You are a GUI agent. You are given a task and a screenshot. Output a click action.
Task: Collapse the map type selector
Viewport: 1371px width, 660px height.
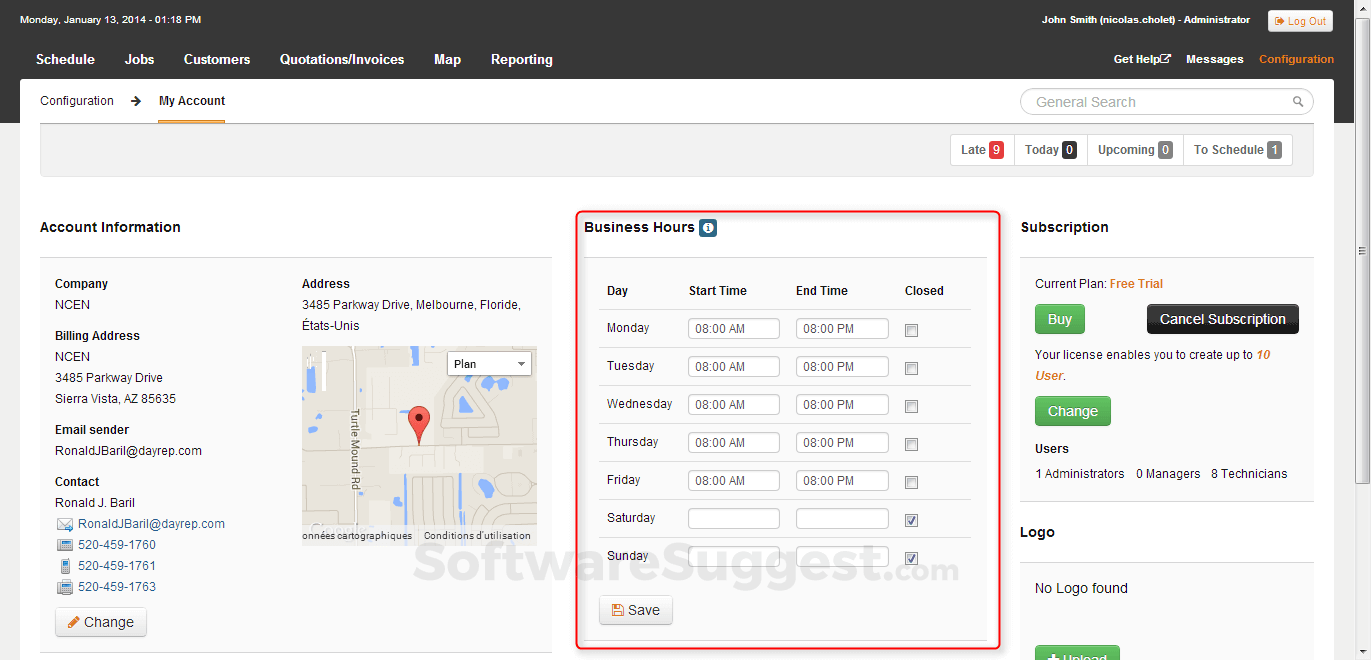[x=521, y=363]
